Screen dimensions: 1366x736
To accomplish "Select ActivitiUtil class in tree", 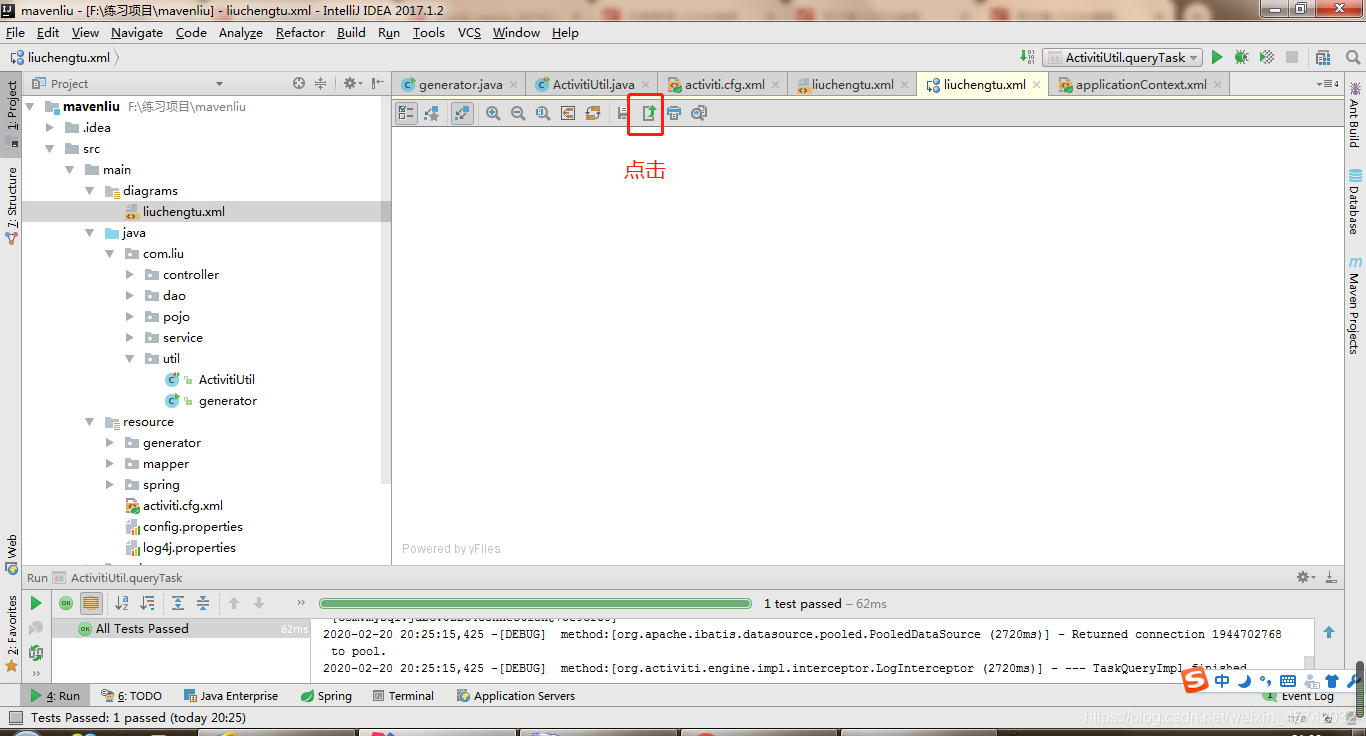I will [x=226, y=379].
